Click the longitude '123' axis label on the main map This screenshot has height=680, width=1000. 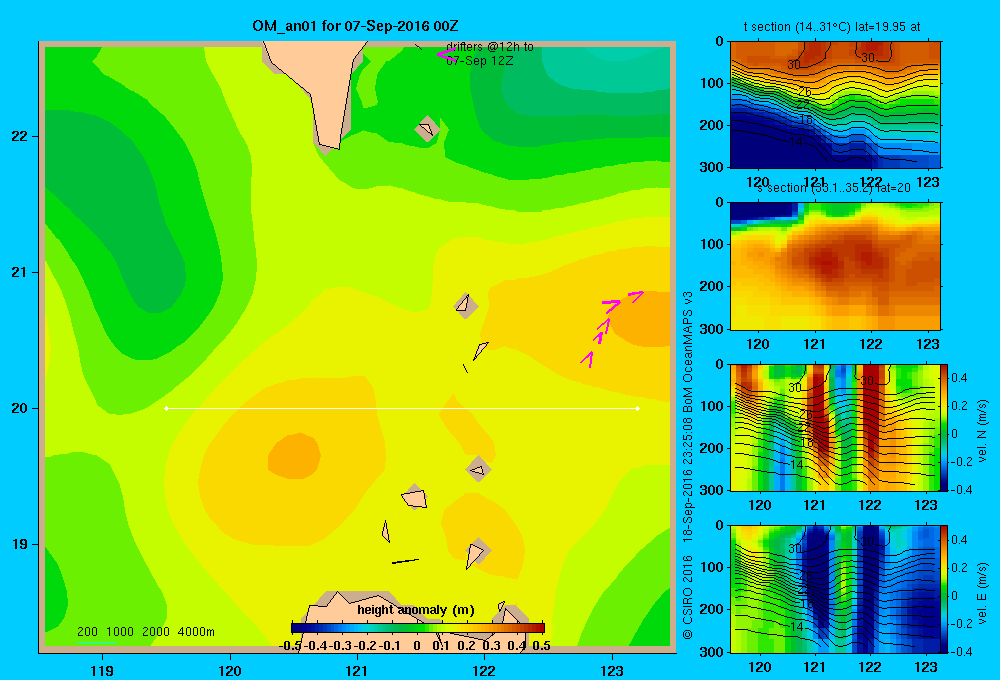612,670
